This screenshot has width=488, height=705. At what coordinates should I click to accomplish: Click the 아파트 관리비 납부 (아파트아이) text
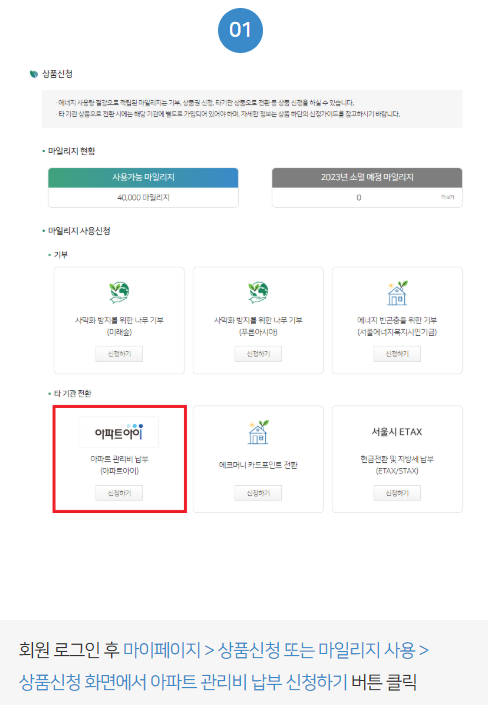click(119, 465)
